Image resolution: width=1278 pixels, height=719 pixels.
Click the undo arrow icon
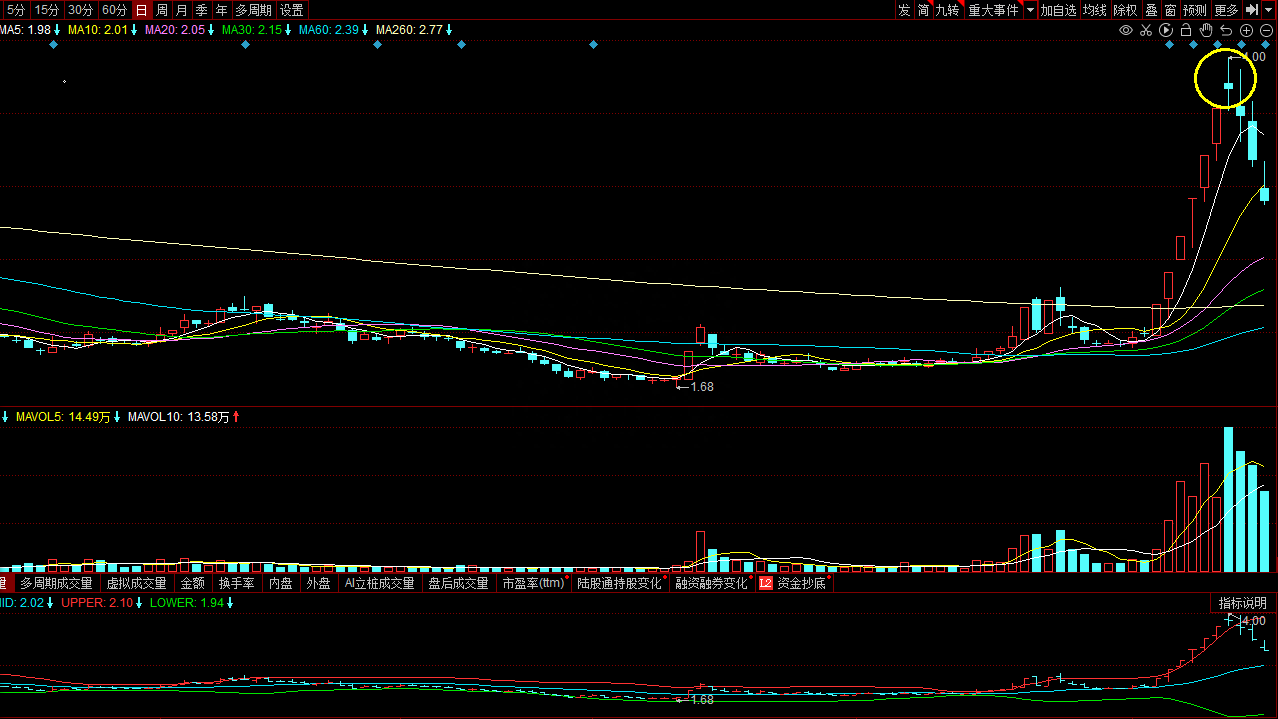pyautogui.click(x=1226, y=30)
